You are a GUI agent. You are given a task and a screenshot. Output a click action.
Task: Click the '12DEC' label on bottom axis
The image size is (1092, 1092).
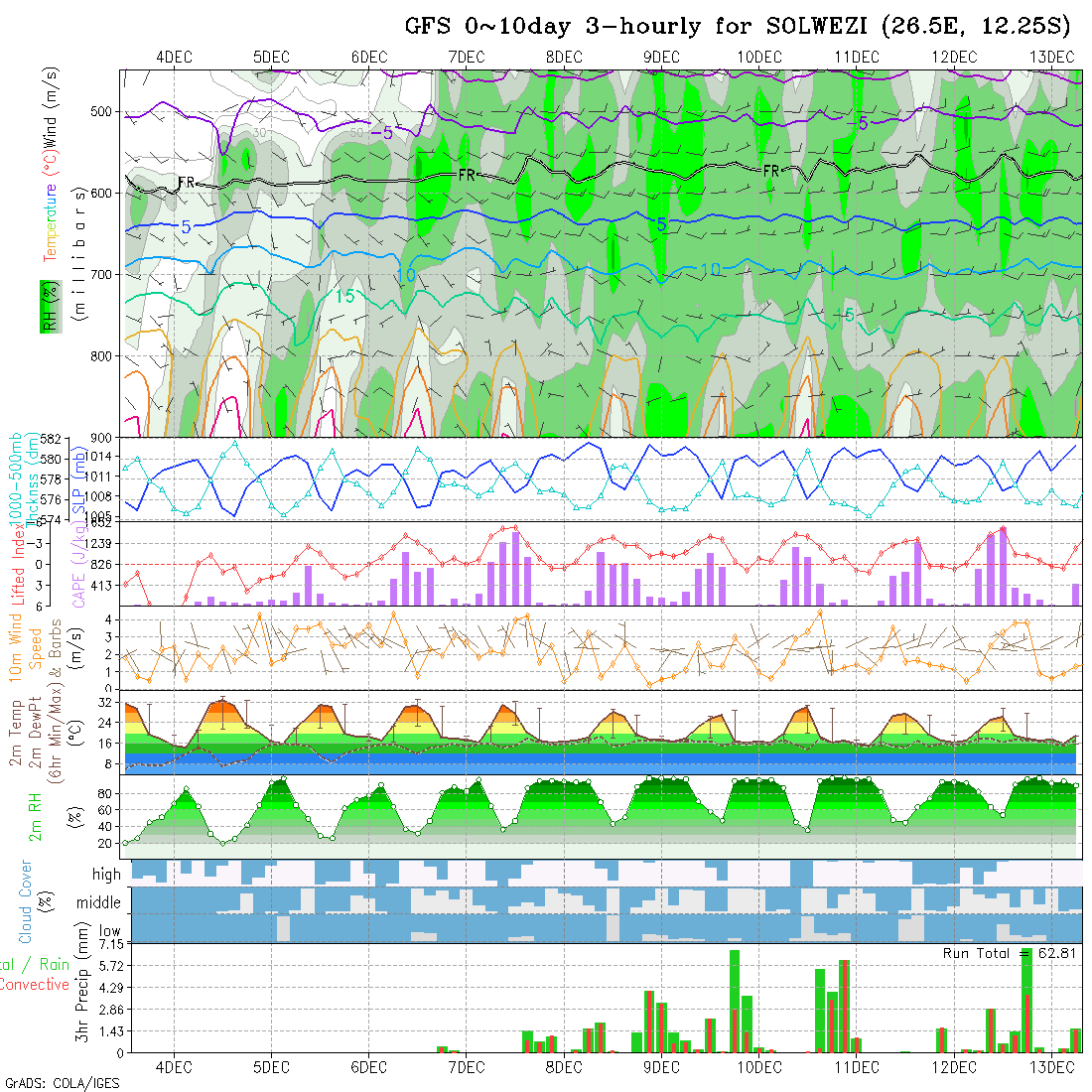(954, 1067)
